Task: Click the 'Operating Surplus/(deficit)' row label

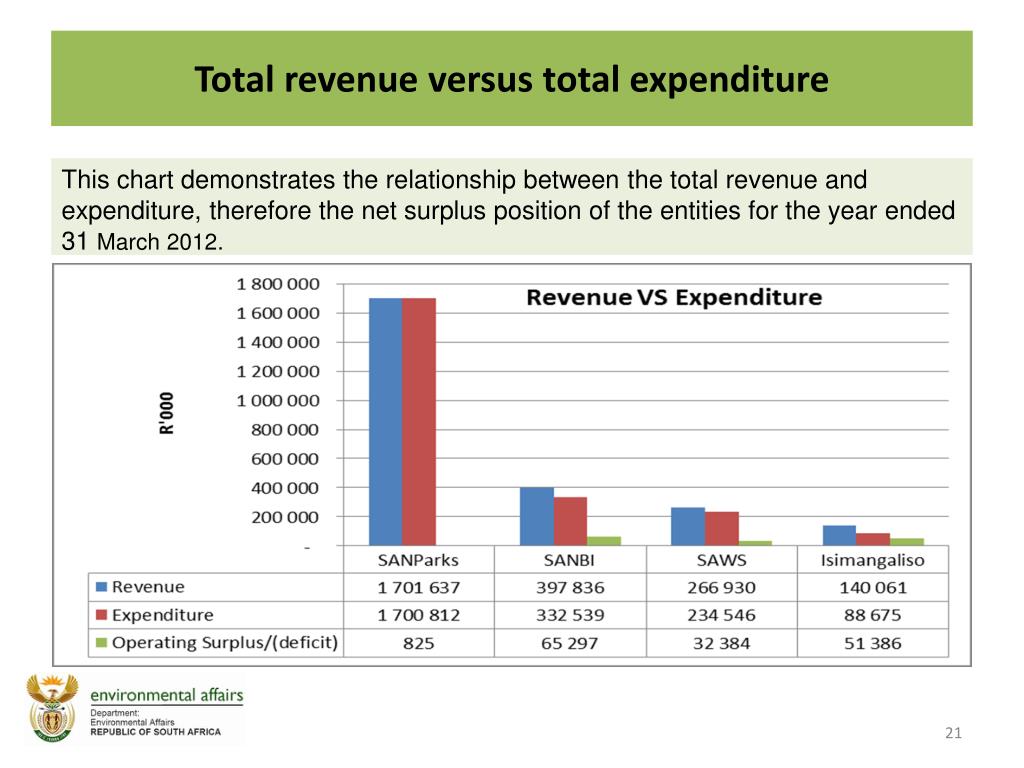Action: (225, 643)
